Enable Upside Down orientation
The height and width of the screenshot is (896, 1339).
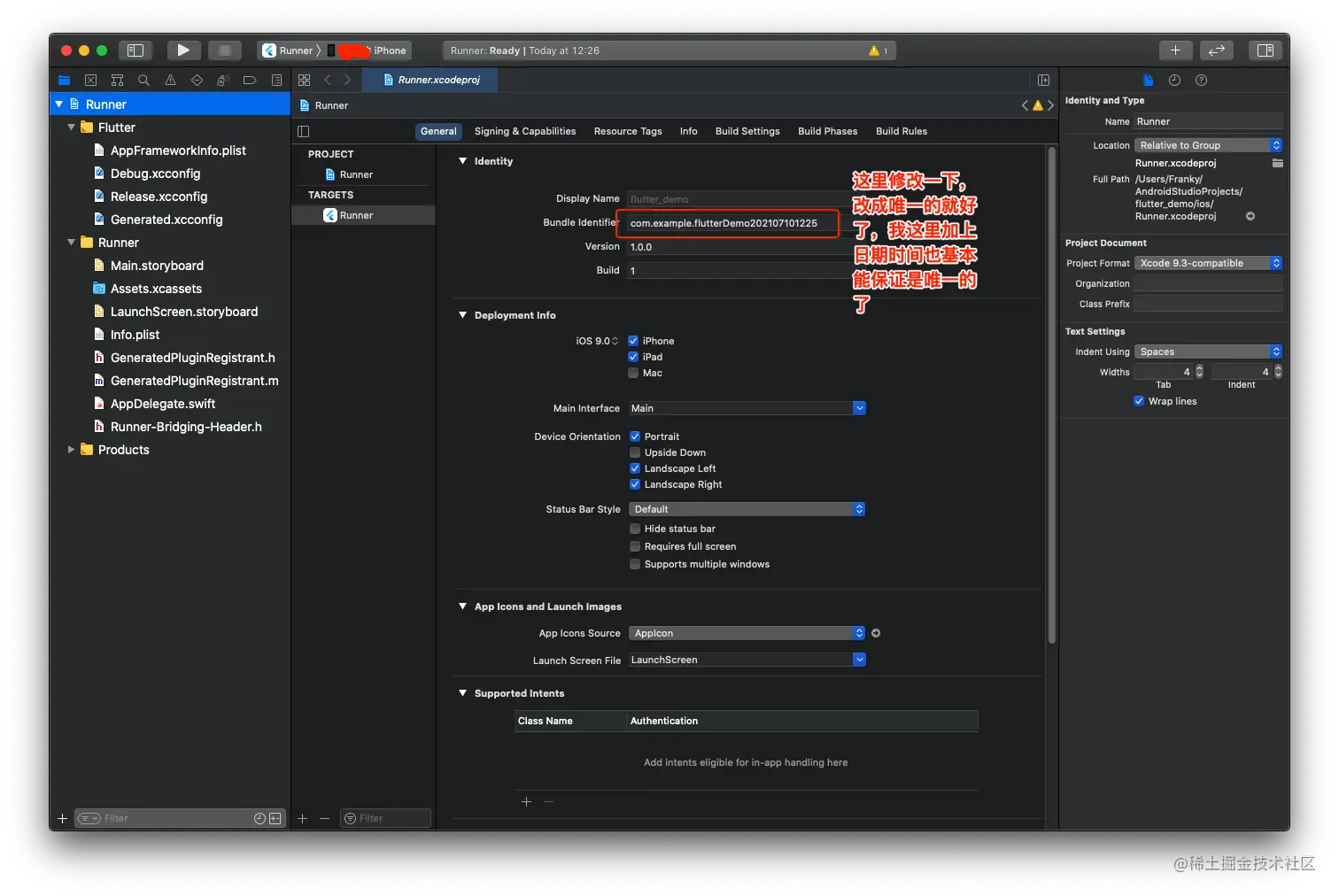click(635, 452)
